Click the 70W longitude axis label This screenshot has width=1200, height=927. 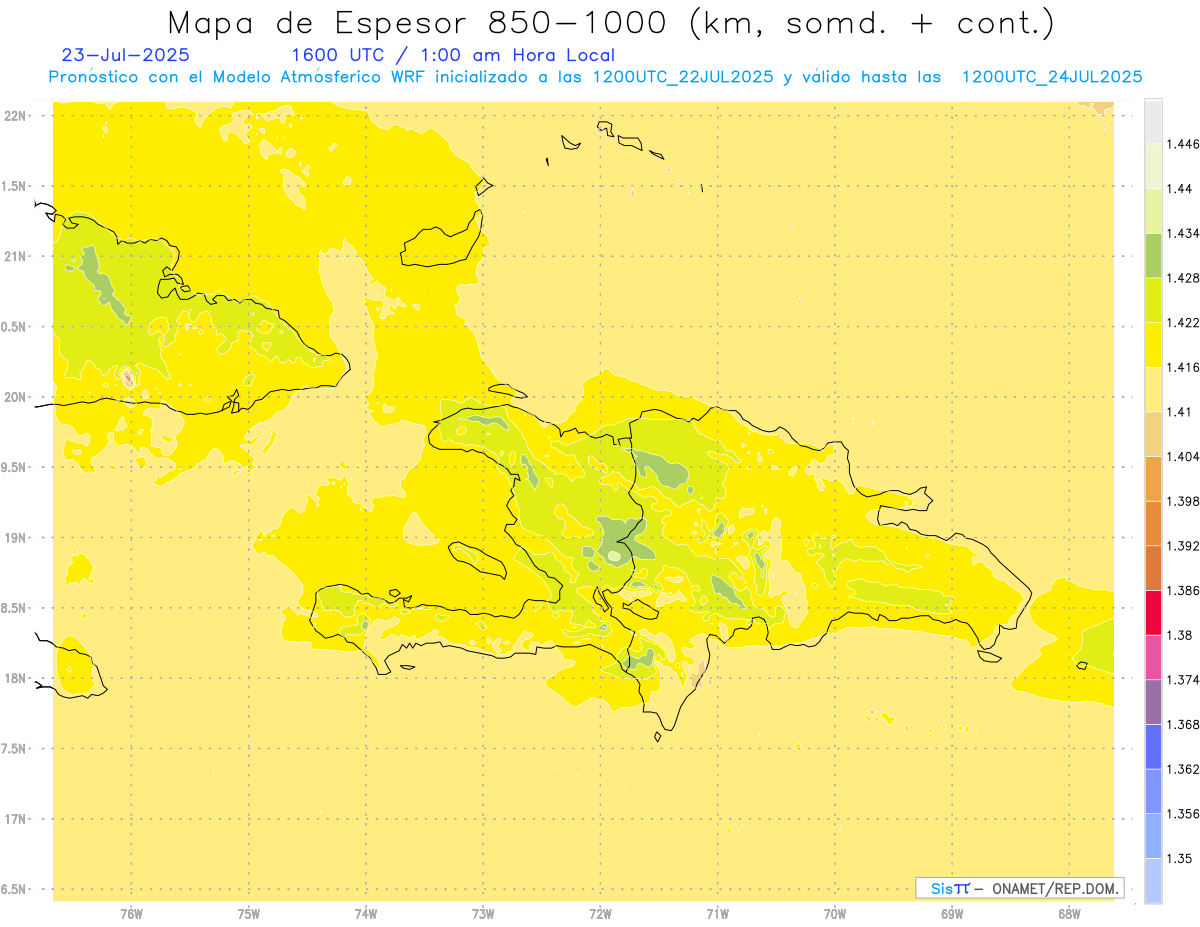[x=835, y=913]
